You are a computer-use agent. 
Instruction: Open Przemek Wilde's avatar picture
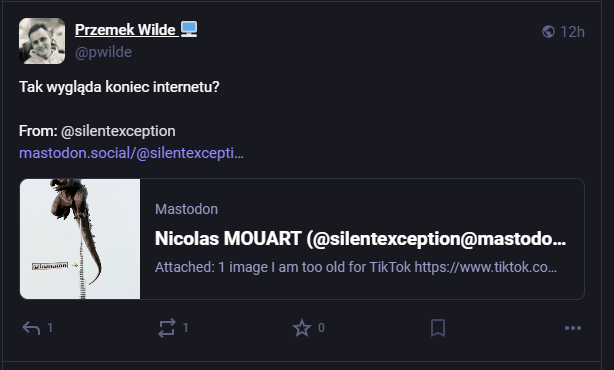click(42, 41)
